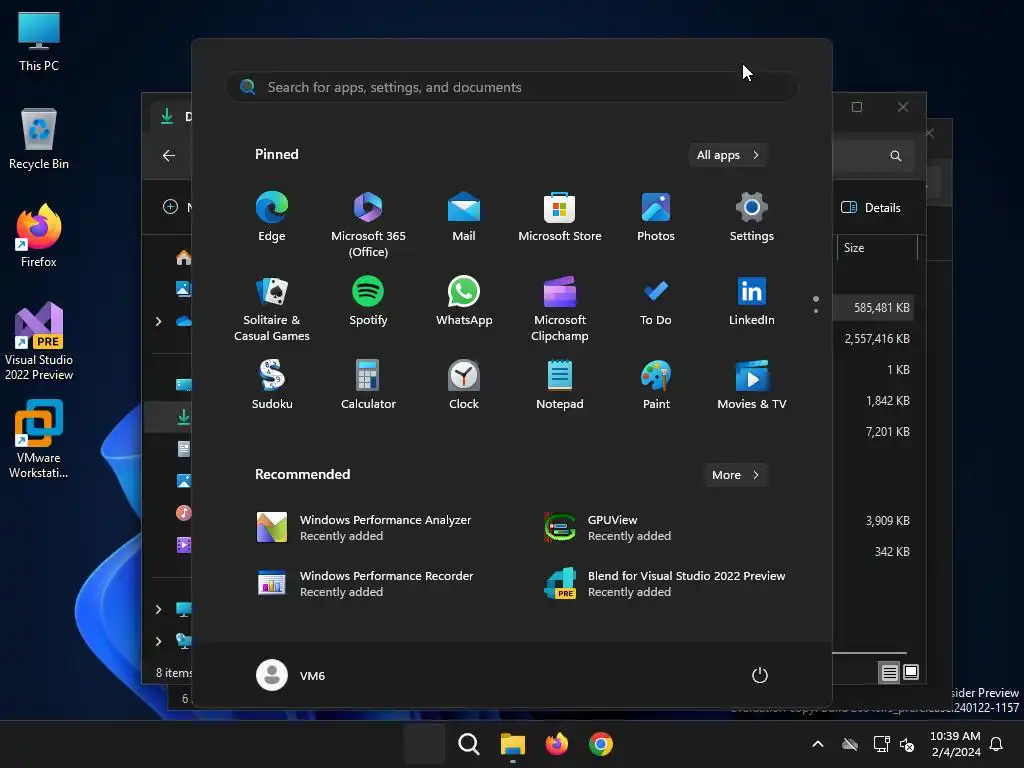Select This PC desktop icon

39,42
